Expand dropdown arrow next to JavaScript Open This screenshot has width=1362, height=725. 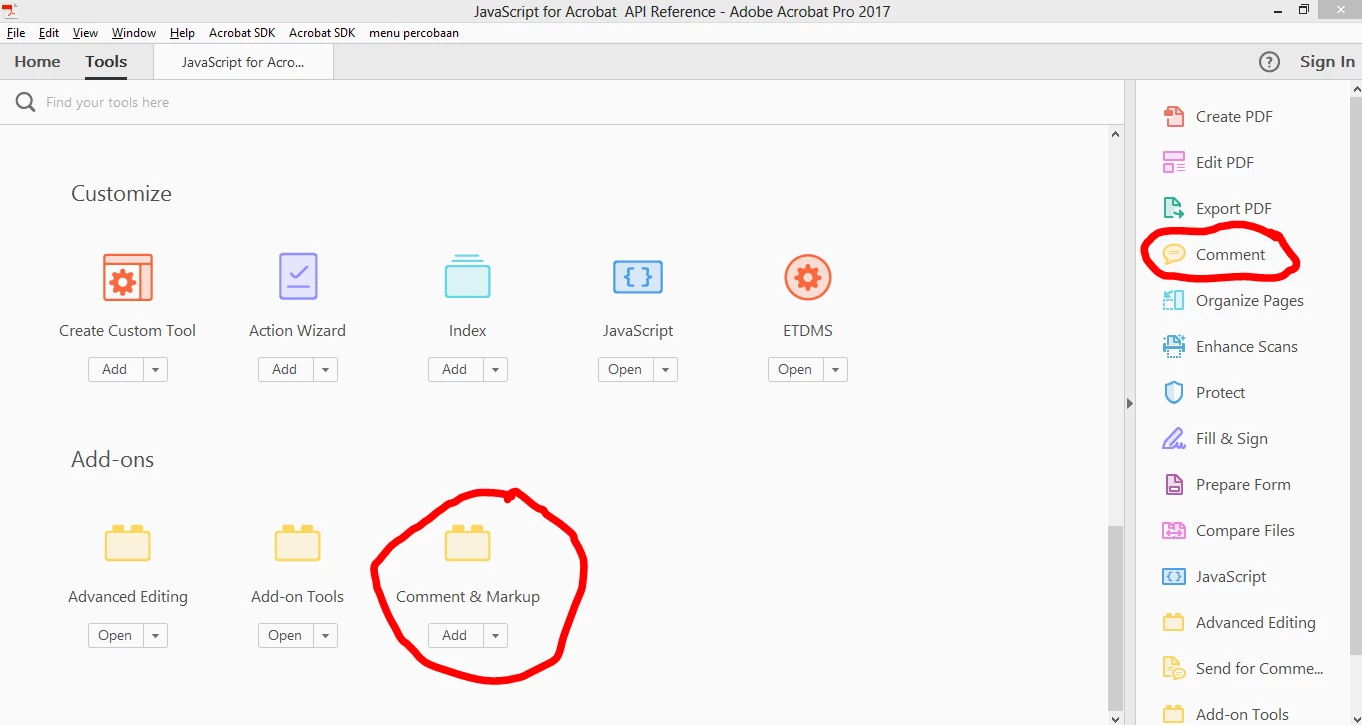(x=665, y=369)
